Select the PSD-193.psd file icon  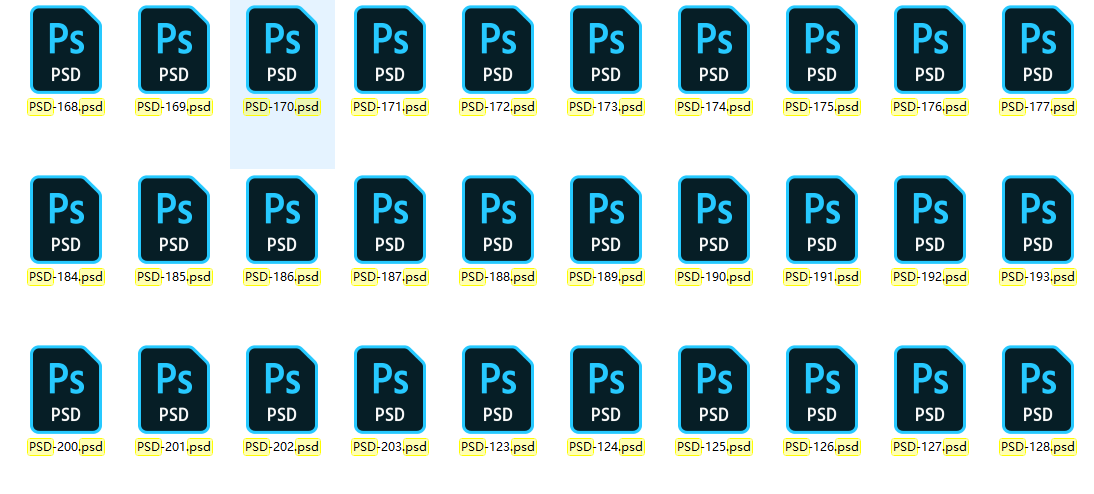click(1037, 219)
